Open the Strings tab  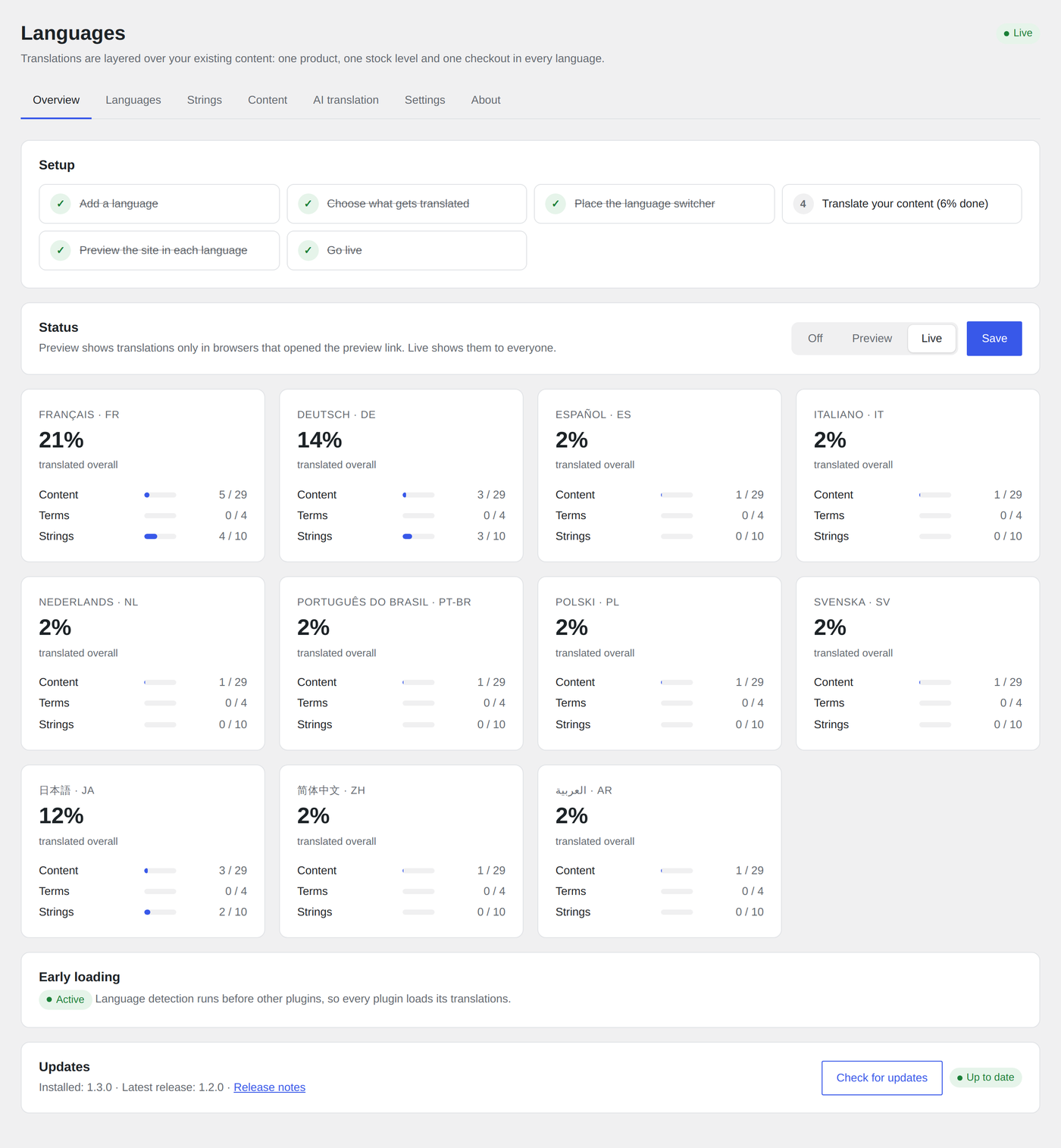pos(205,100)
